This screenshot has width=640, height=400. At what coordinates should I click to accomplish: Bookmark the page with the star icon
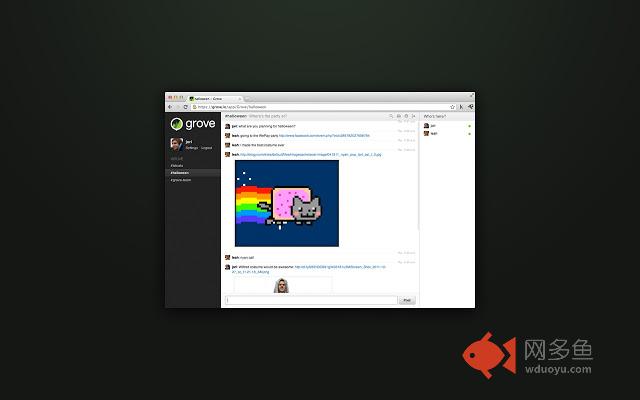click(452, 106)
